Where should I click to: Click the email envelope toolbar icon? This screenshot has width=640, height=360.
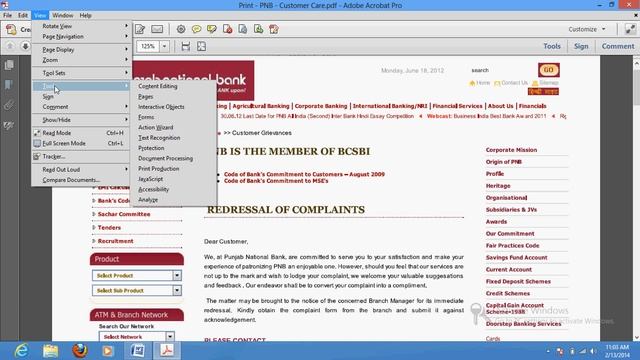tap(157, 29)
